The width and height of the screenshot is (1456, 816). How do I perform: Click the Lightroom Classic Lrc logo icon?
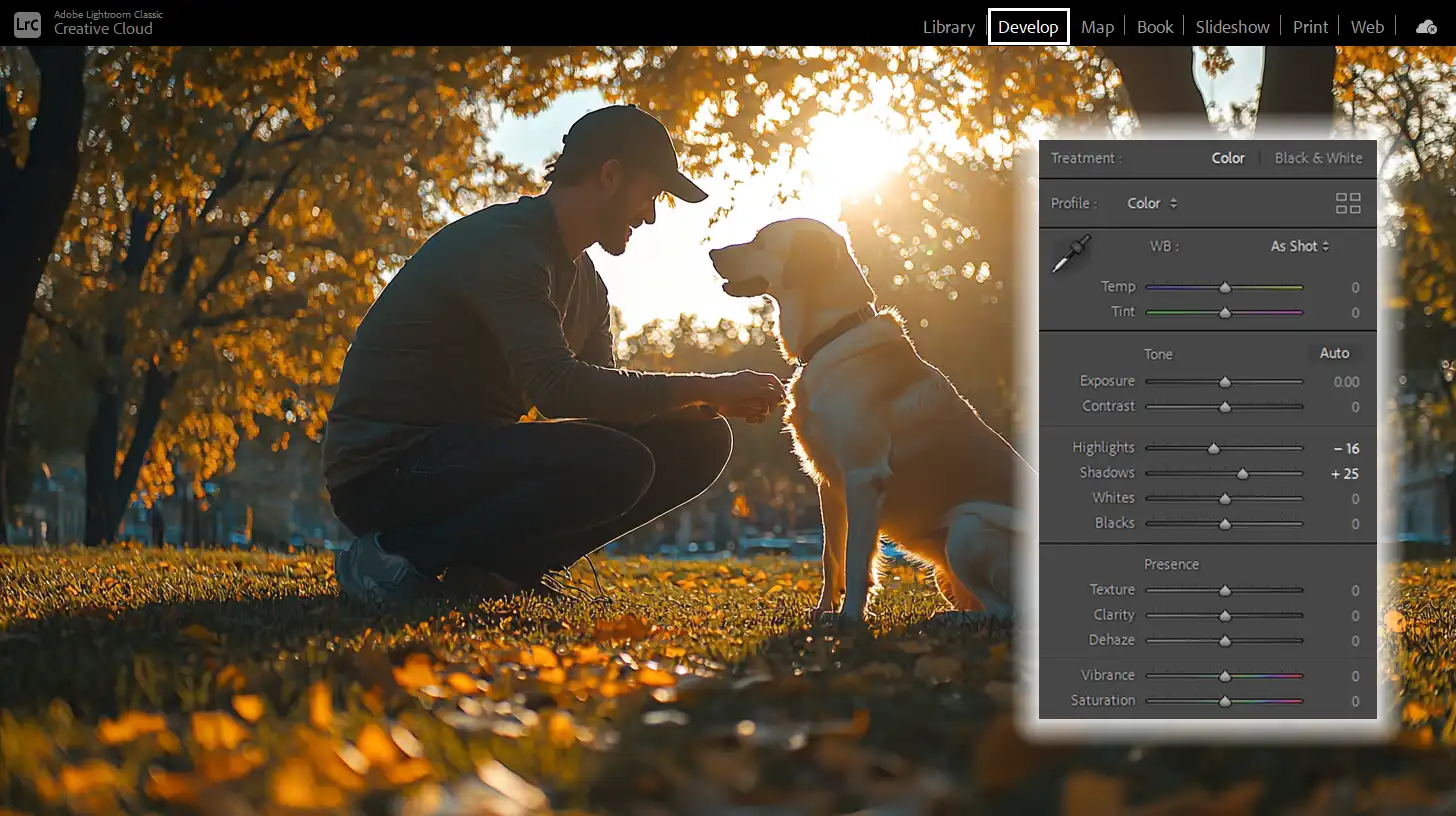[x=27, y=23]
